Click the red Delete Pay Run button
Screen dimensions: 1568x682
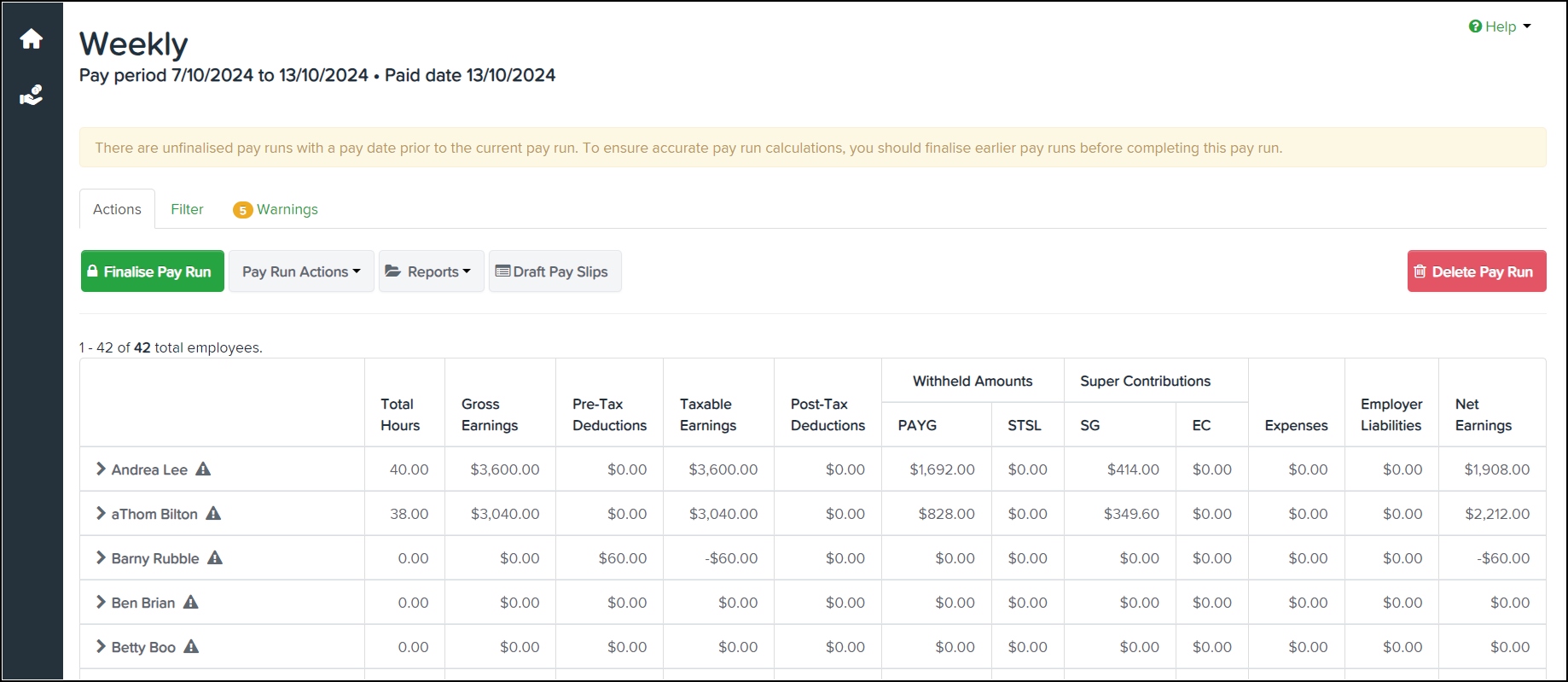click(1476, 271)
